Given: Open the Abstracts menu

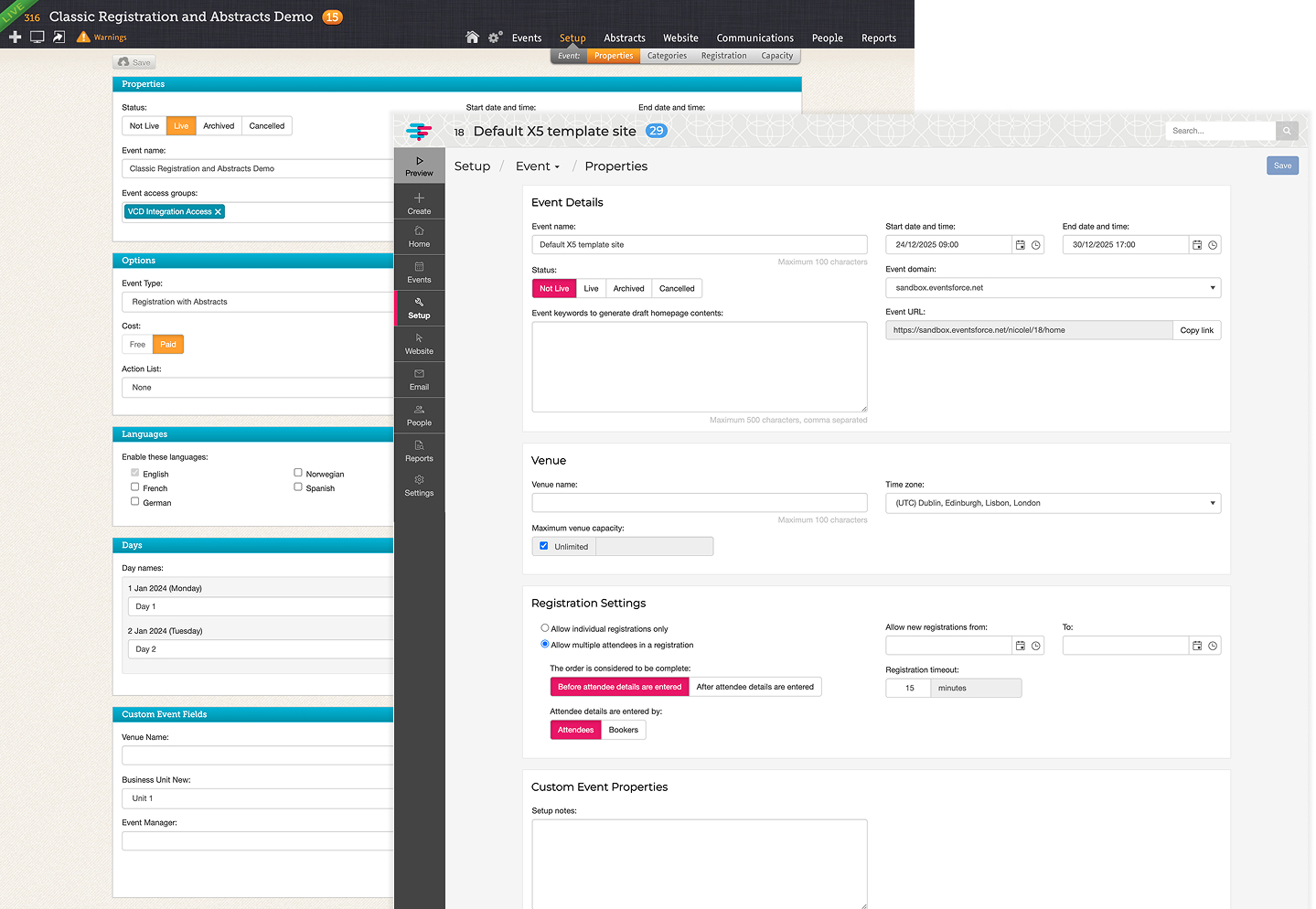Looking at the screenshot, I should (624, 38).
